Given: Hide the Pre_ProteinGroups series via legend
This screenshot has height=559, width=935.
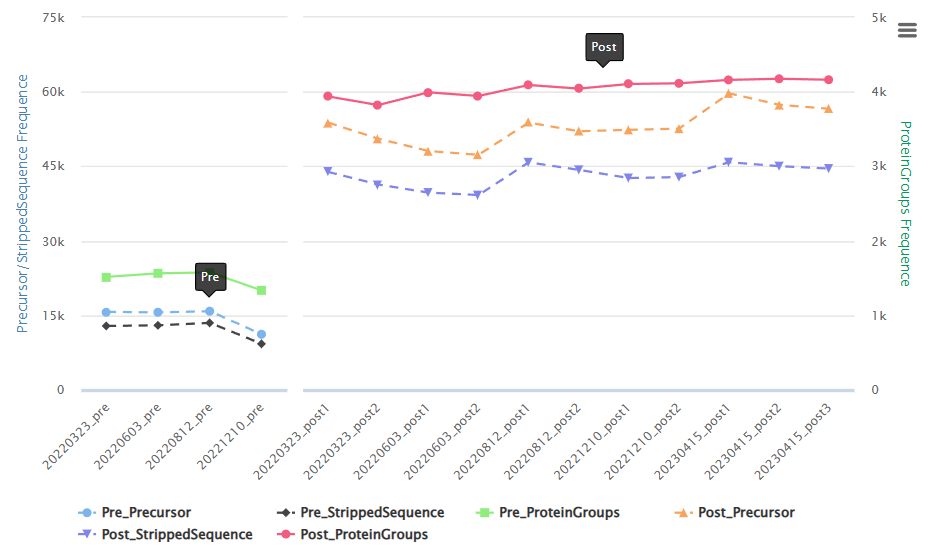Looking at the screenshot, I should (548, 512).
